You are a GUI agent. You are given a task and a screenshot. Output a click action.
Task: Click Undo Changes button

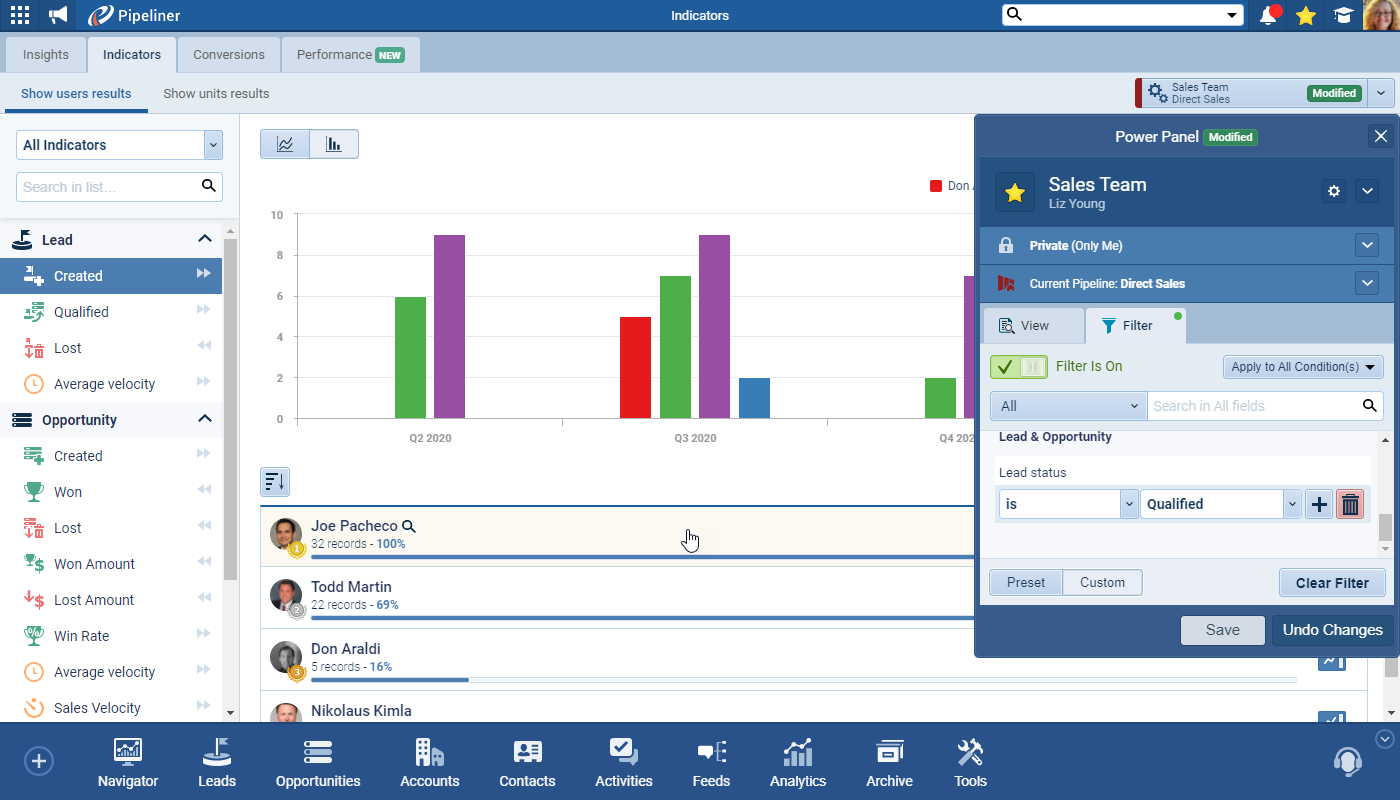(1332, 630)
